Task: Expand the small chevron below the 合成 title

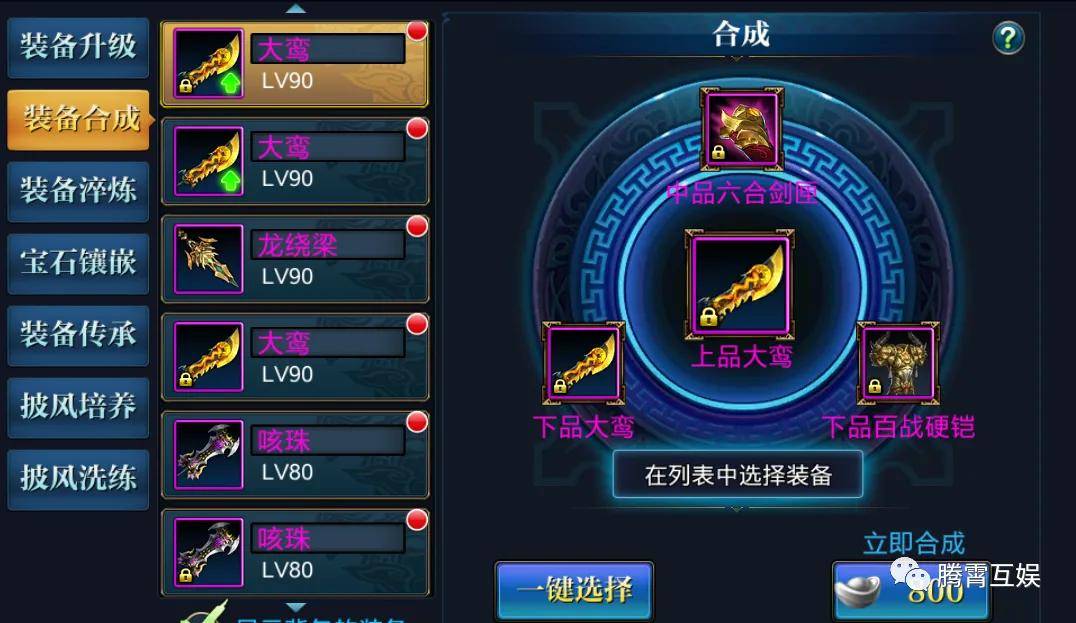Action: coord(736,59)
